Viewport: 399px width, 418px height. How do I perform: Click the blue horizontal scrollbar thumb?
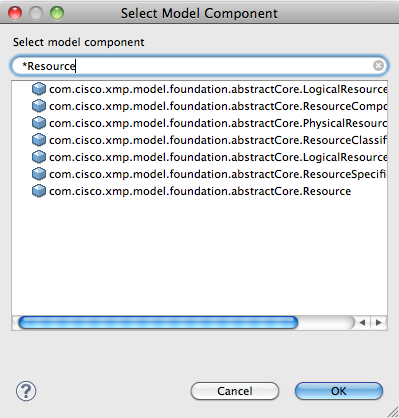(158, 322)
